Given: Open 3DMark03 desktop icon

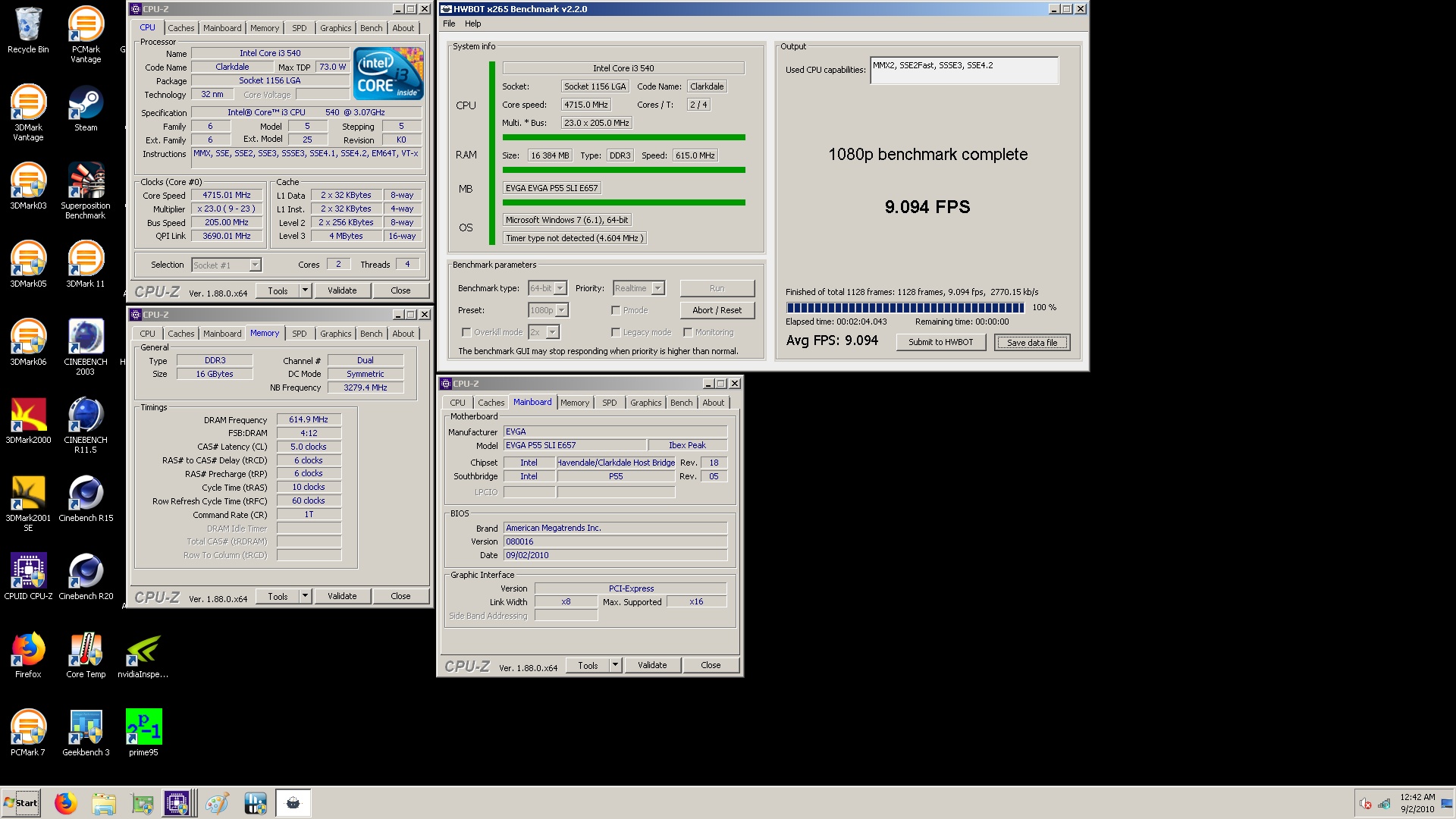Looking at the screenshot, I should coord(28,187).
